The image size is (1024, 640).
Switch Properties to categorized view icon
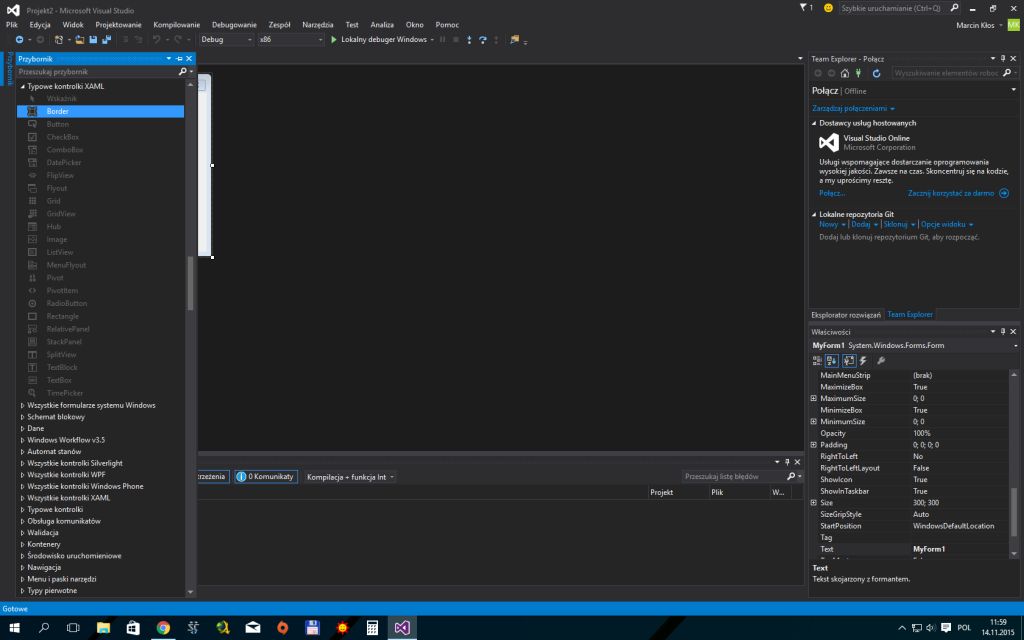pos(817,361)
